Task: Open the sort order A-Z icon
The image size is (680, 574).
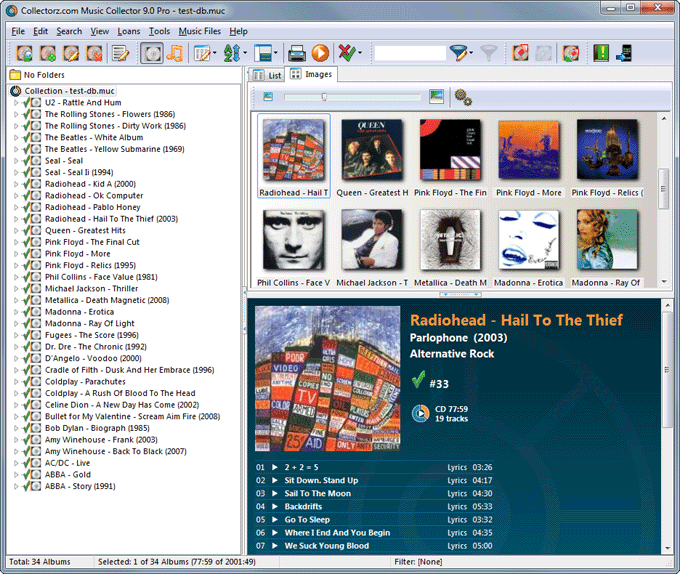Action: [x=232, y=53]
